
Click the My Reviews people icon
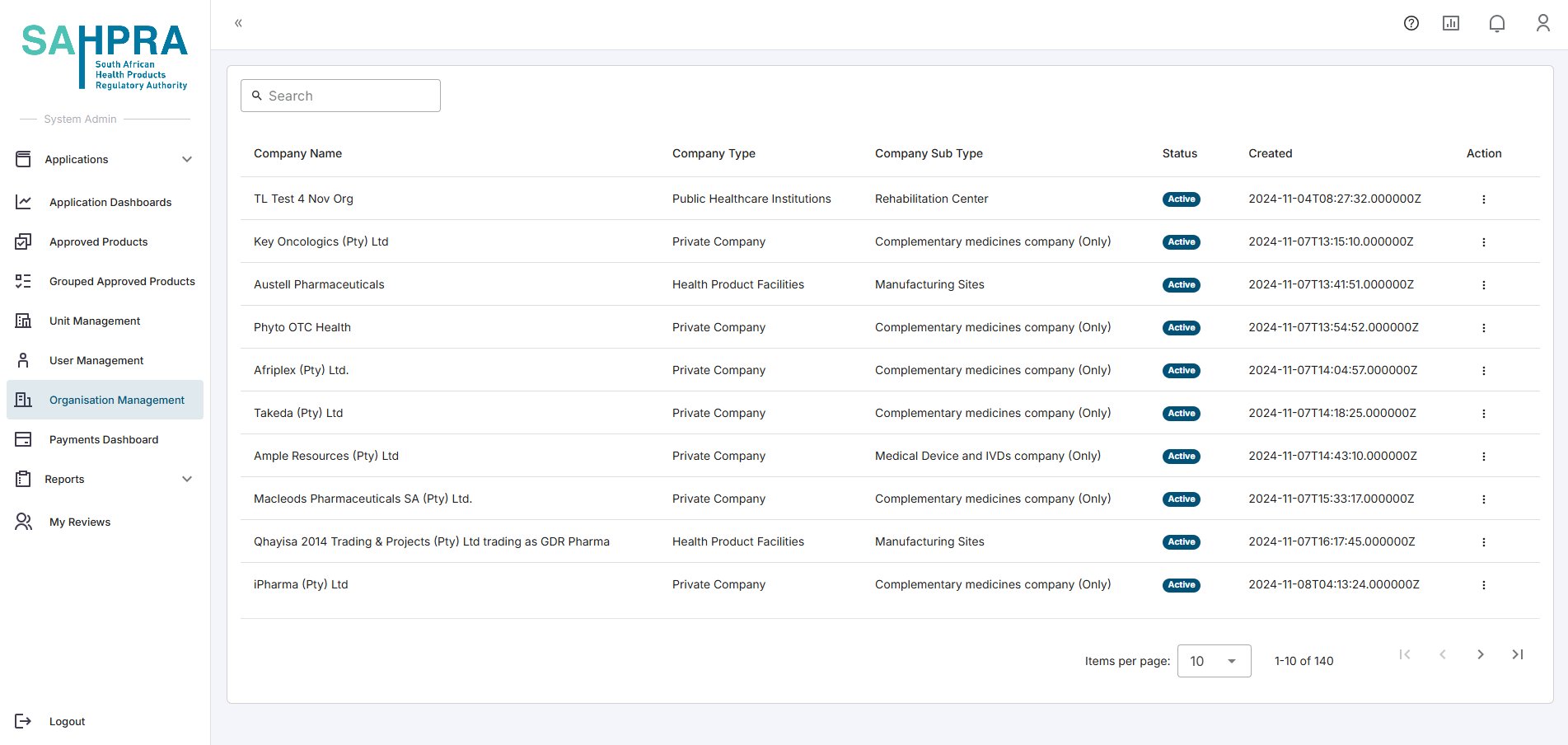(x=23, y=522)
